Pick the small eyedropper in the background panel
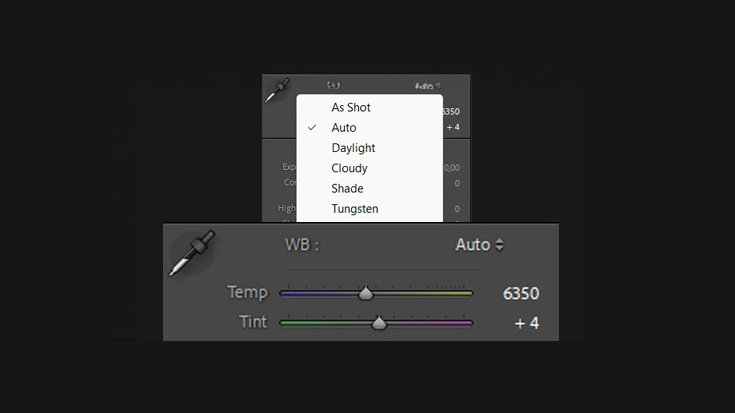This screenshot has height=413, width=735. [277, 90]
